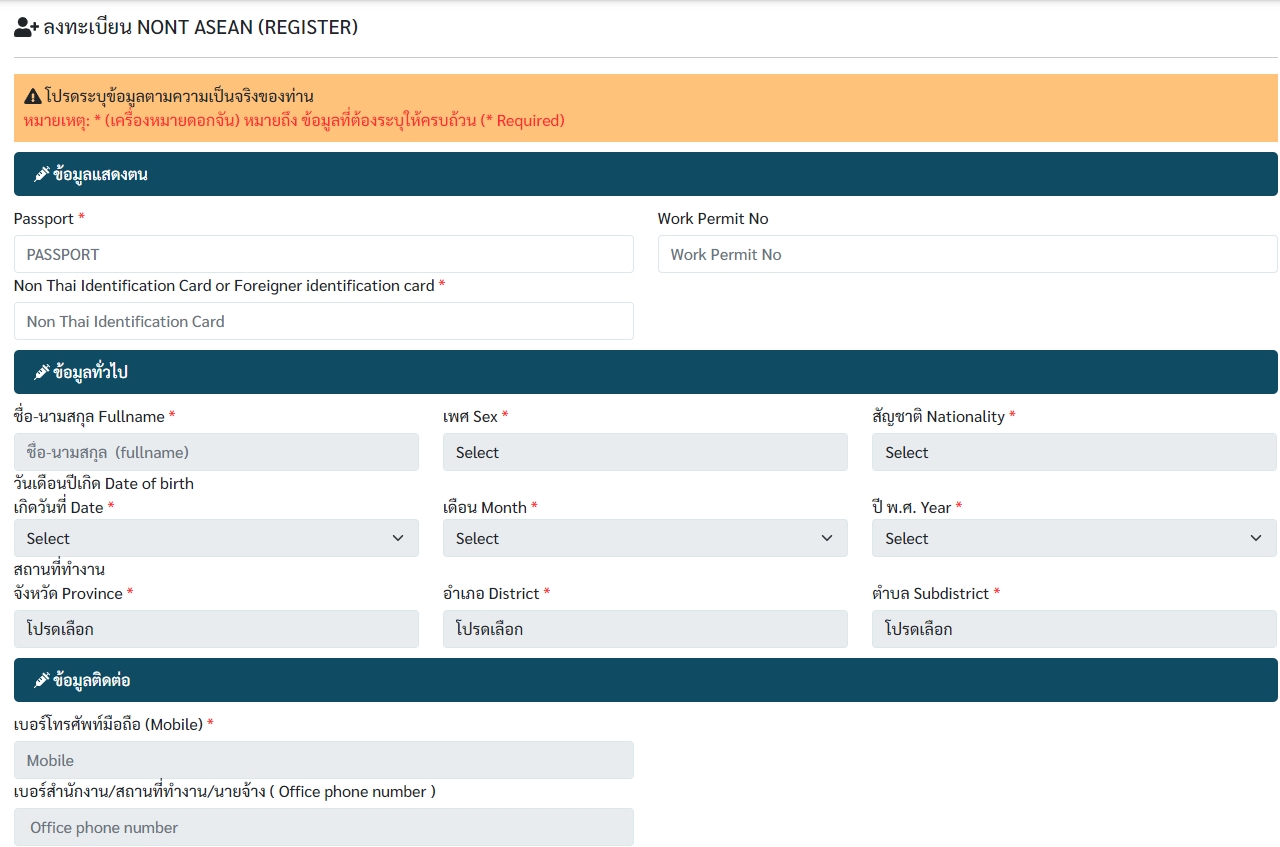Click pencil icon beside ข้อมูลแสดงตน heading
Viewport: 1280px width, 847px height.
[x=42, y=174]
